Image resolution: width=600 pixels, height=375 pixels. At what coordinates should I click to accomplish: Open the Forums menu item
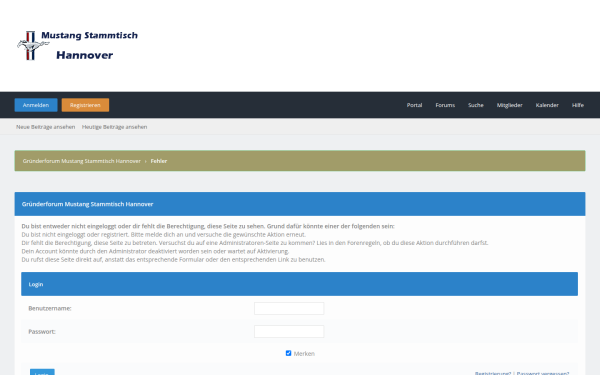point(445,105)
